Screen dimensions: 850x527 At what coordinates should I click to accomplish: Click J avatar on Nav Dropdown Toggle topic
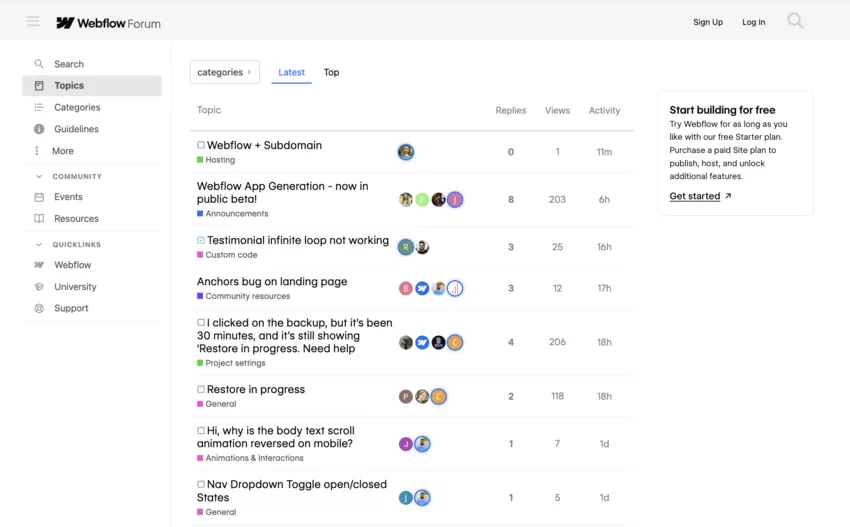(405, 498)
